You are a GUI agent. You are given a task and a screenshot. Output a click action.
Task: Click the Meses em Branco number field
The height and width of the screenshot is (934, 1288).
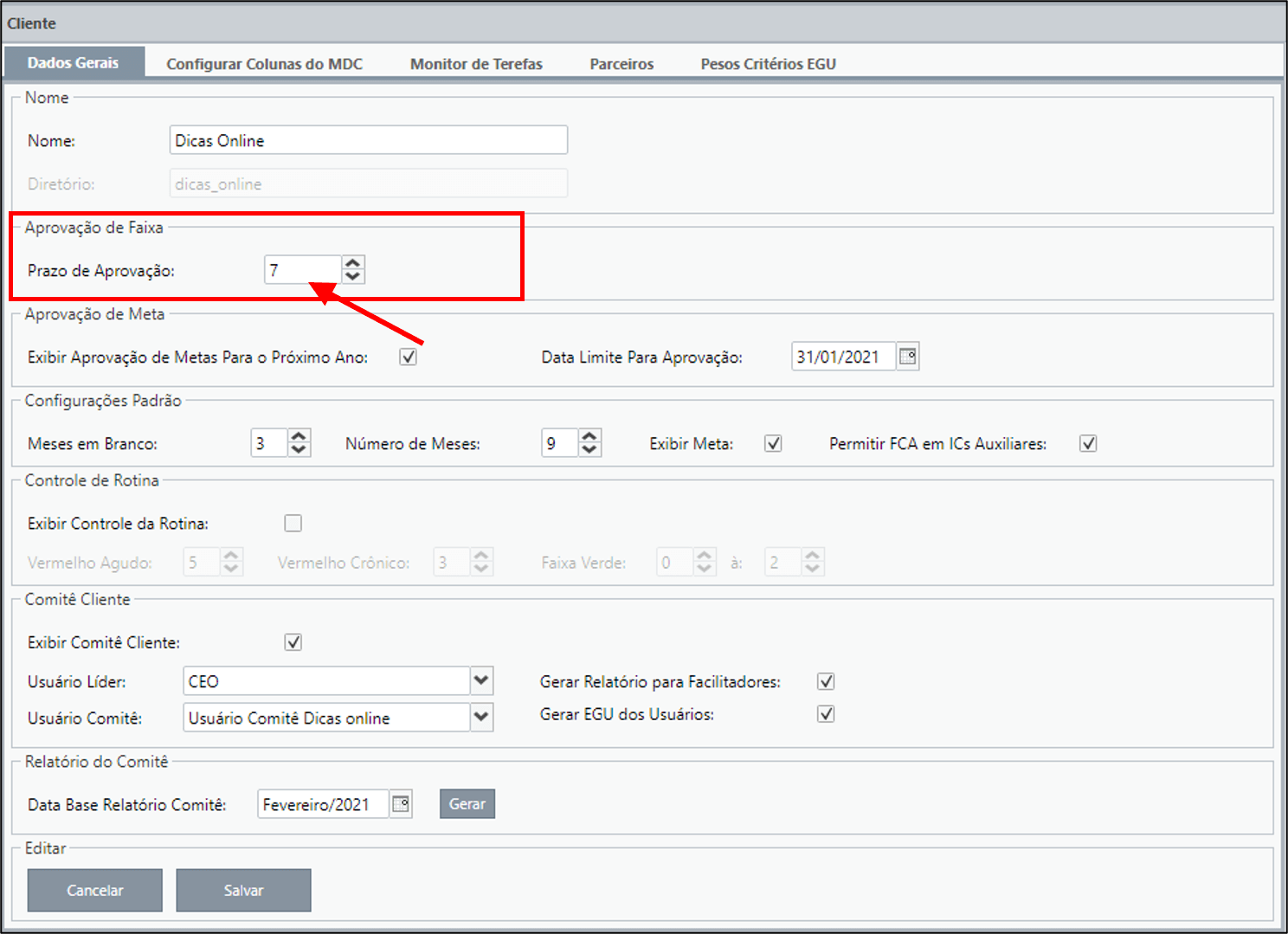(x=269, y=443)
